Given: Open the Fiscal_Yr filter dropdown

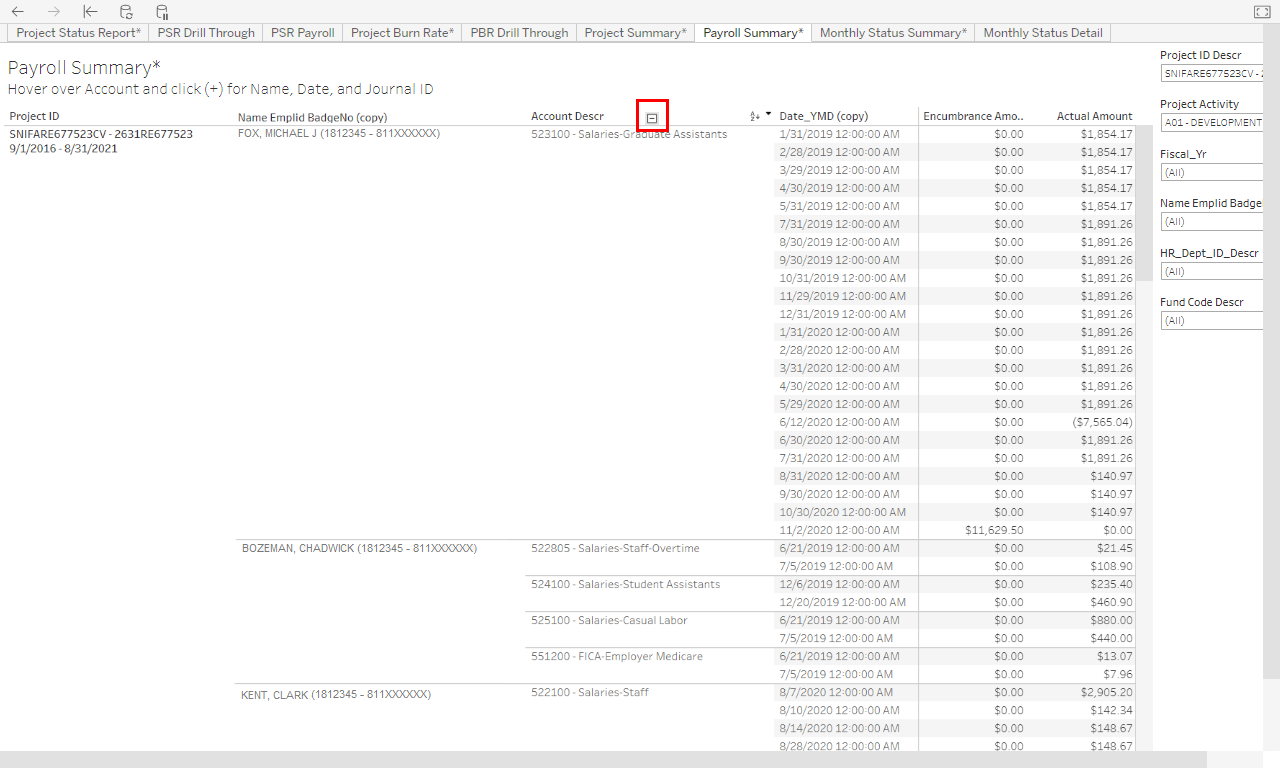Looking at the screenshot, I should tap(1212, 172).
